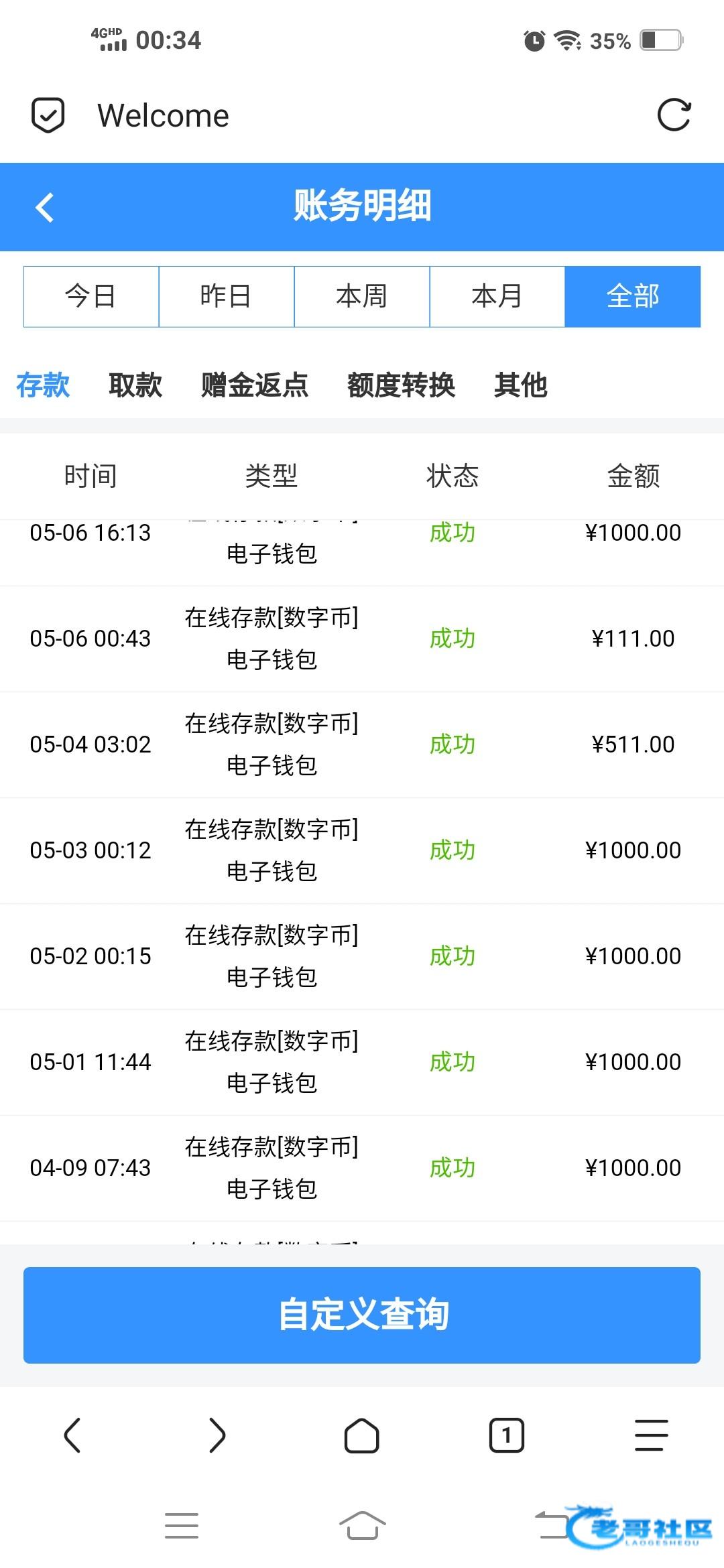
Task: Tap the security shield icon
Action: (48, 115)
